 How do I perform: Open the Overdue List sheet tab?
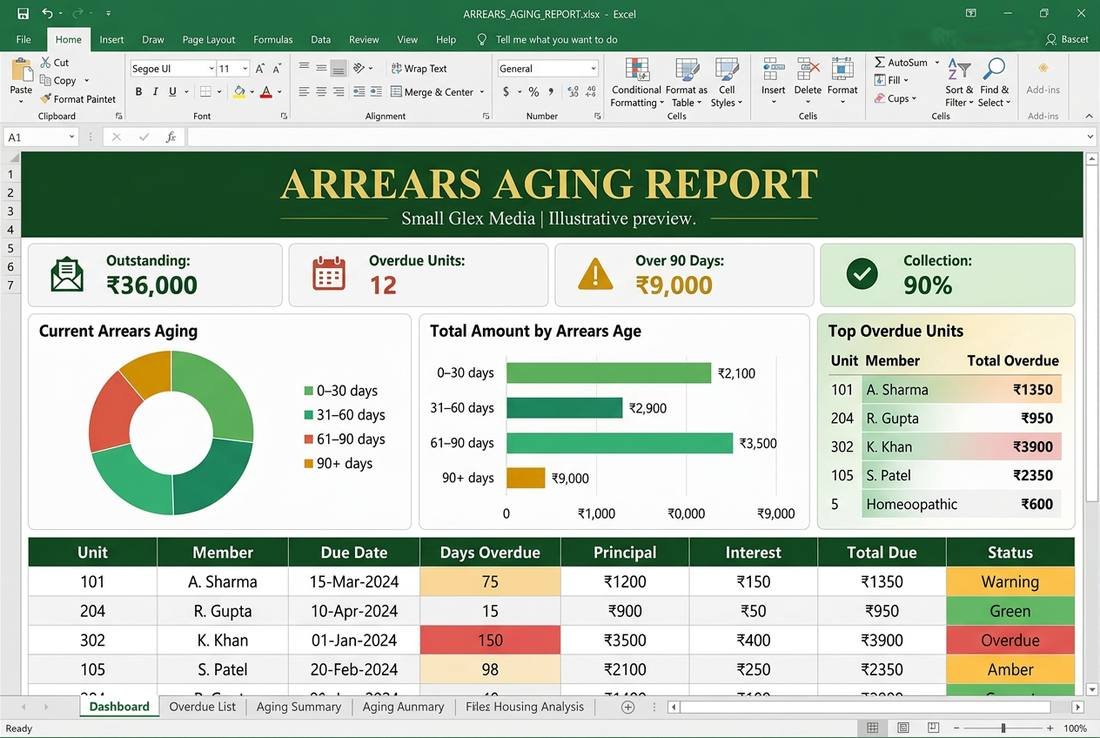pos(202,706)
